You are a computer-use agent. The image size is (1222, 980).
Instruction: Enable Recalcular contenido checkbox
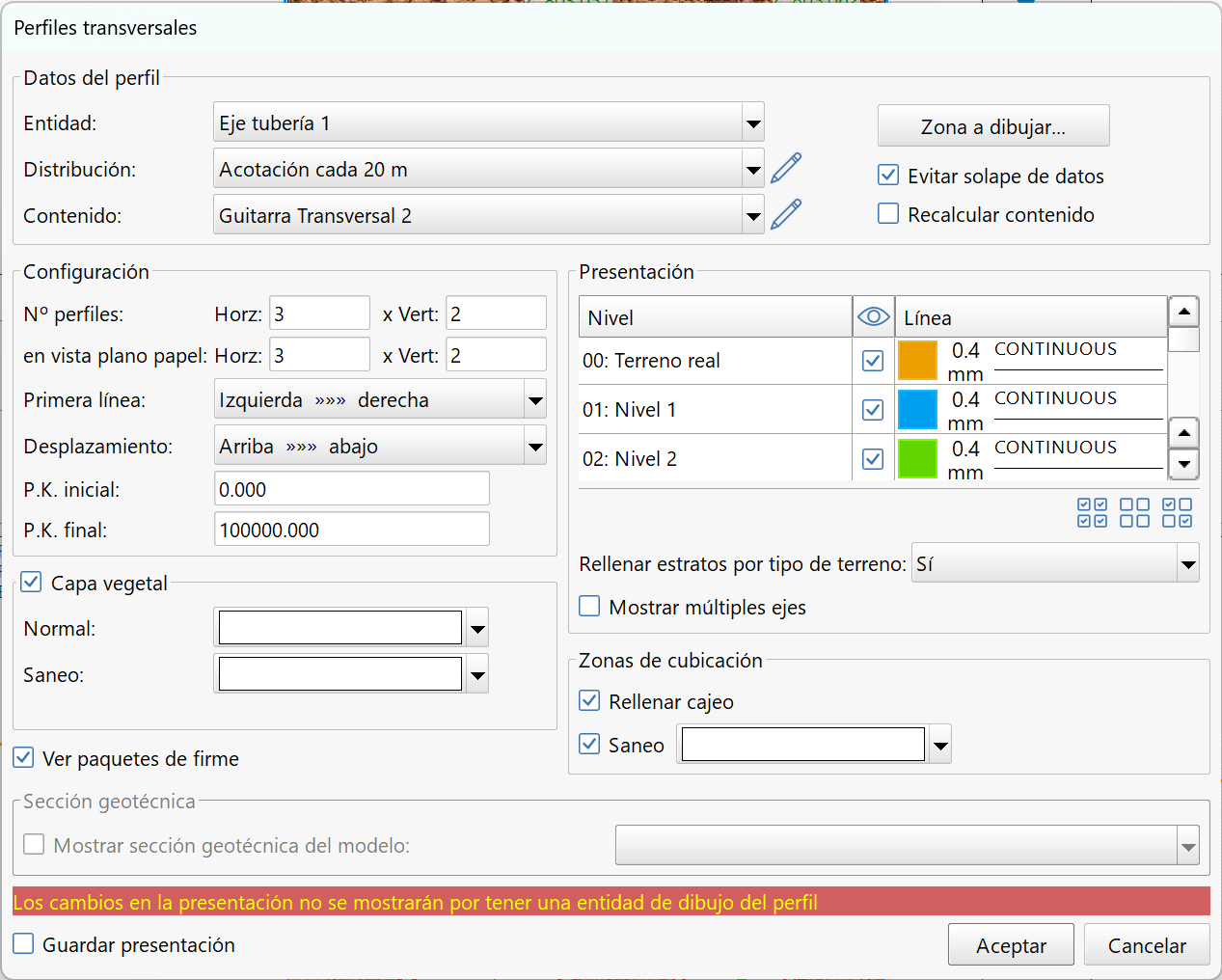tap(888, 214)
